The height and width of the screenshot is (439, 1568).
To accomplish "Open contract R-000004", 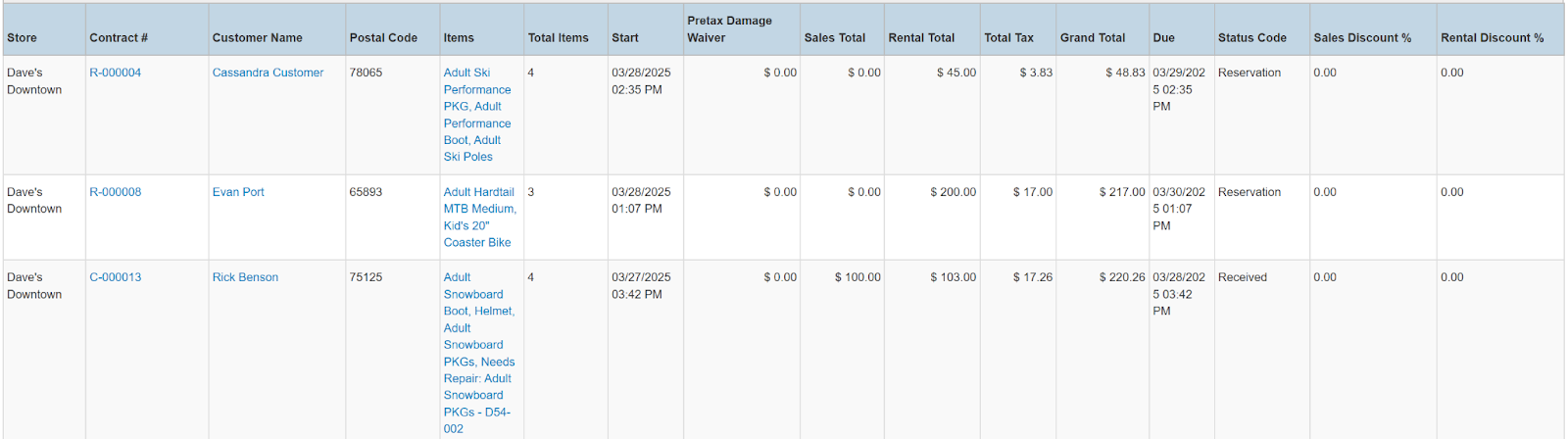I will pos(115,73).
